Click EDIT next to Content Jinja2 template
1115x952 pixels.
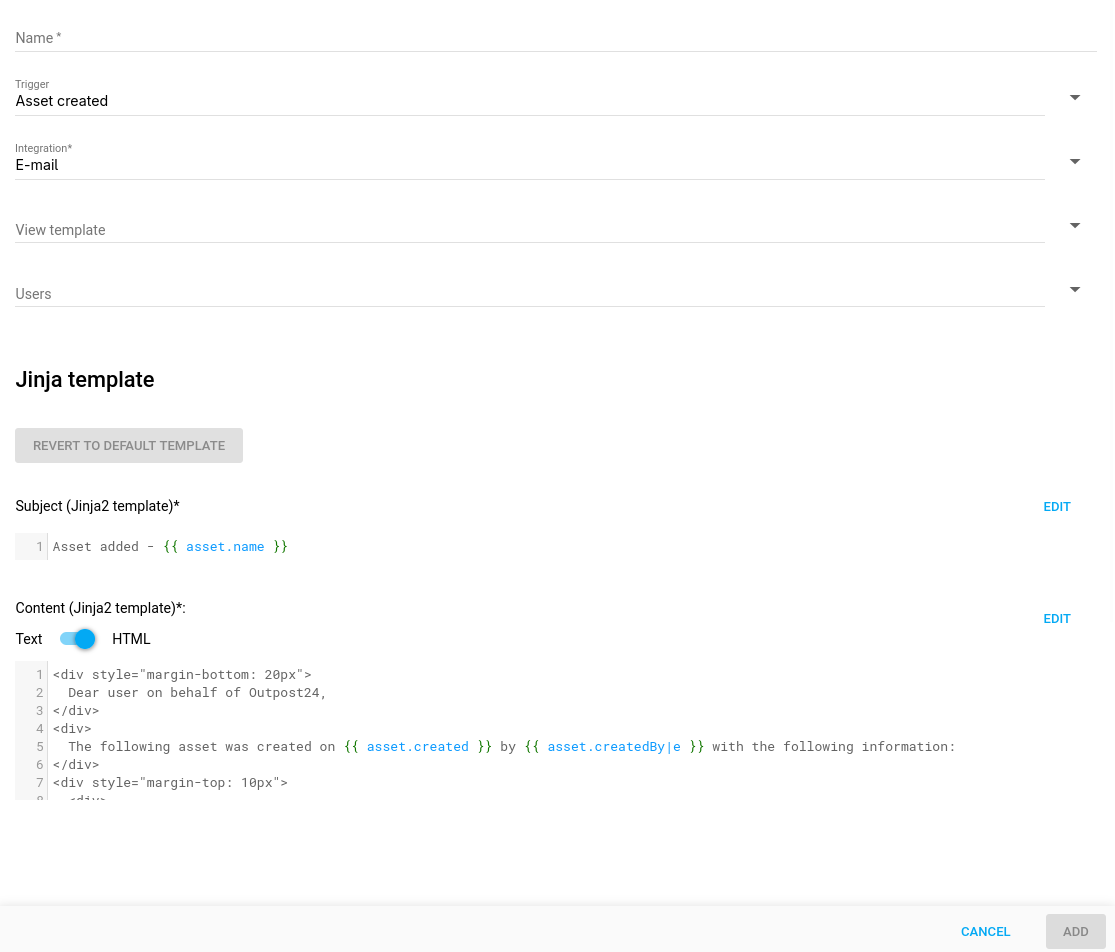(x=1057, y=618)
